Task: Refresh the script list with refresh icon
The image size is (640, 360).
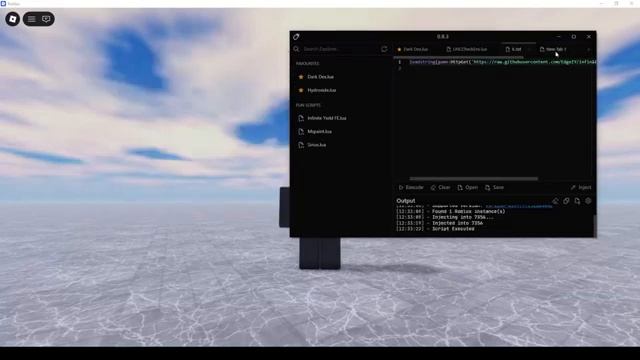Action: (x=384, y=49)
